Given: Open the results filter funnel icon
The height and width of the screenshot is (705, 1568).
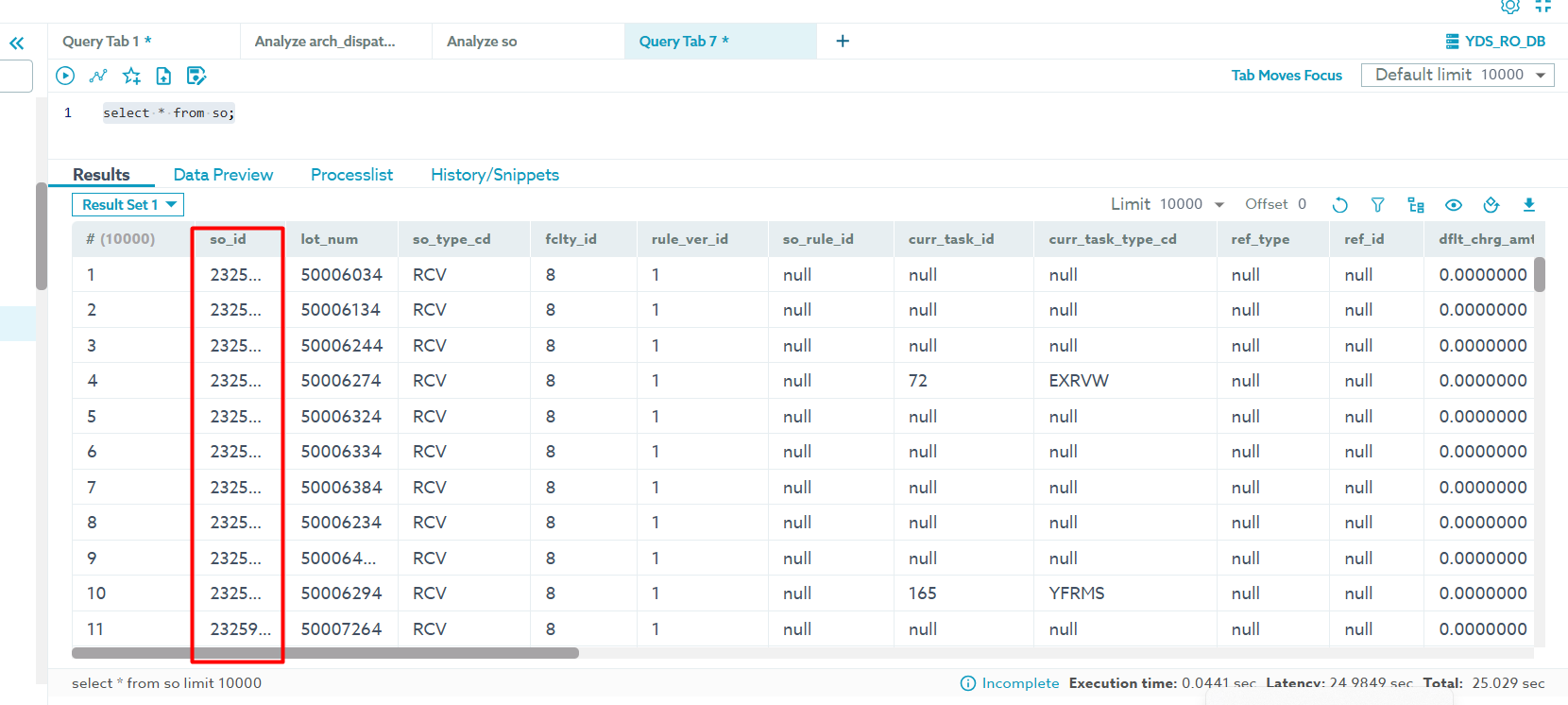Looking at the screenshot, I should click(1377, 205).
